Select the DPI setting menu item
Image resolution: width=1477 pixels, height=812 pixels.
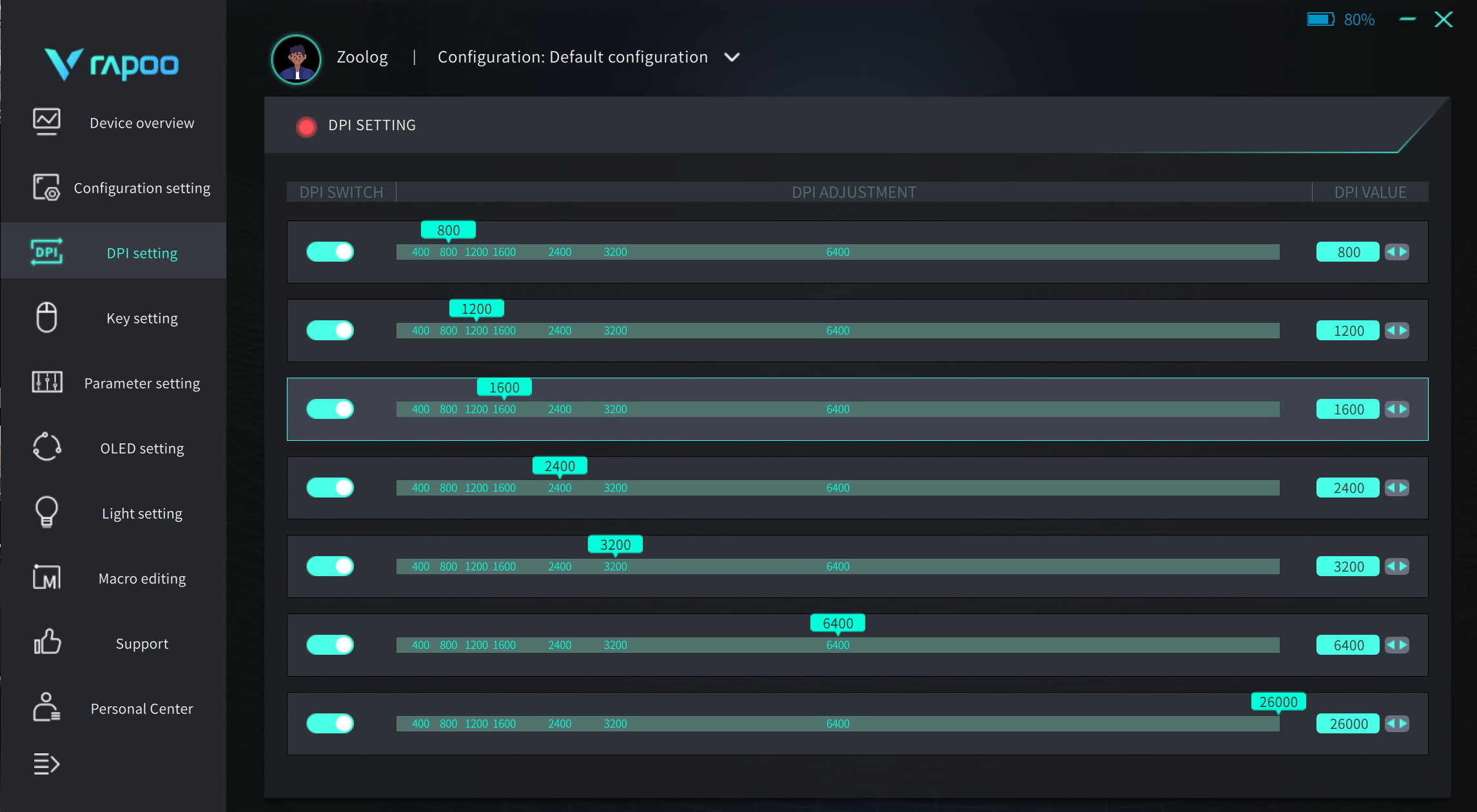141,253
